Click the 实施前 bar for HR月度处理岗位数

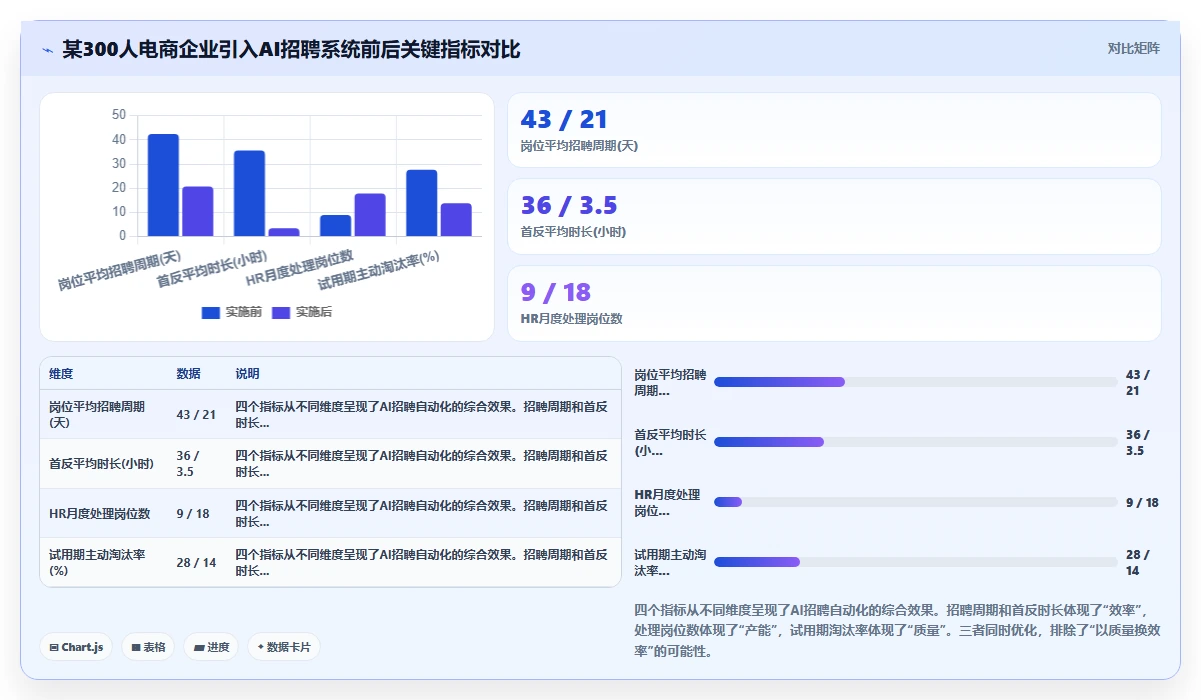pos(335,226)
